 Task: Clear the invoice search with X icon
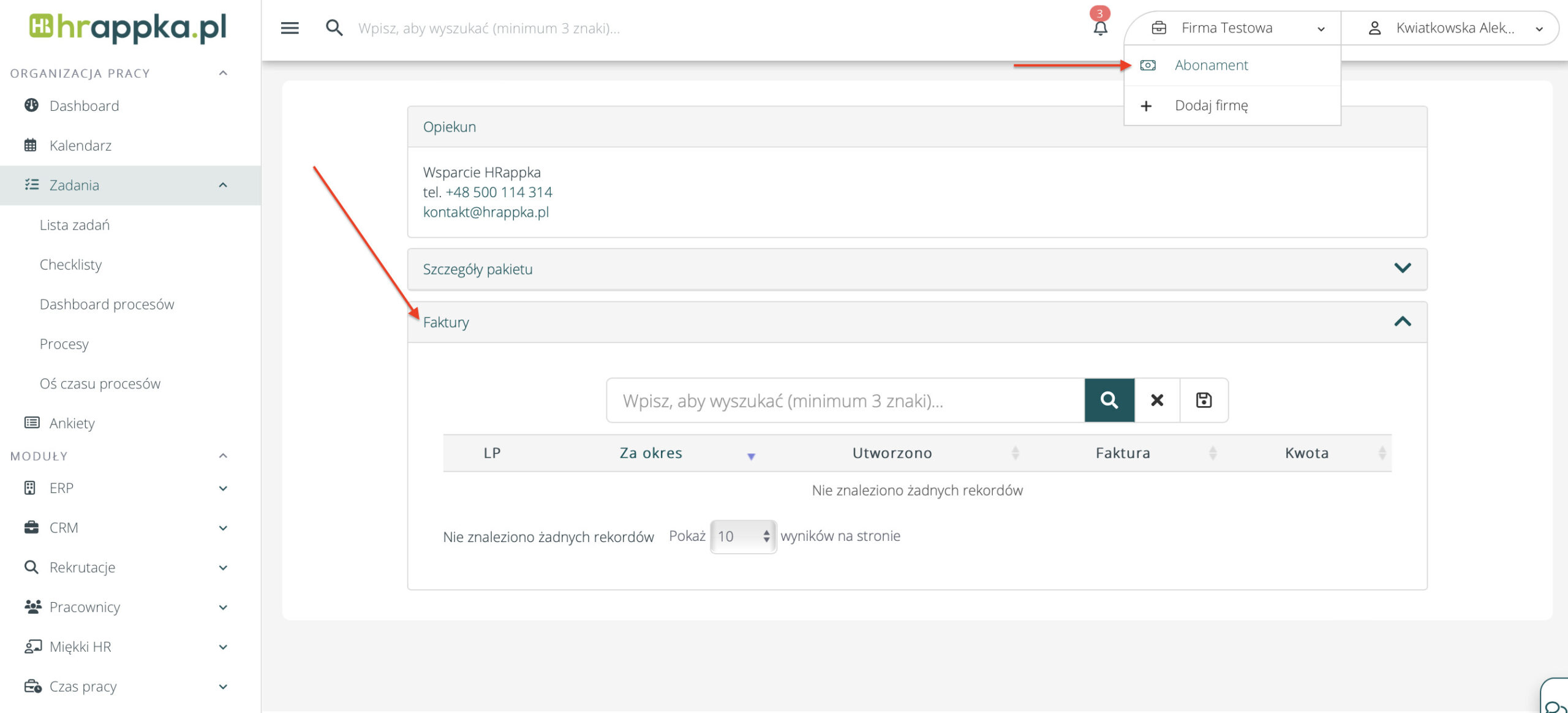tap(1157, 400)
